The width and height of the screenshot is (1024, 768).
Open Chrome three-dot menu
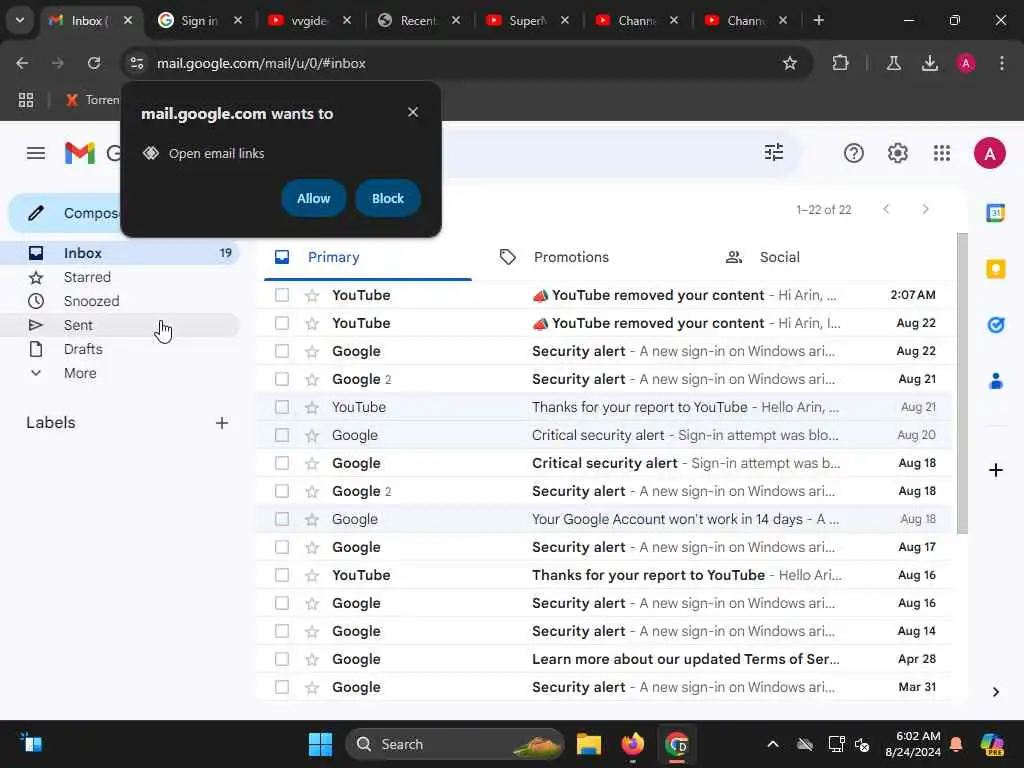1001,63
